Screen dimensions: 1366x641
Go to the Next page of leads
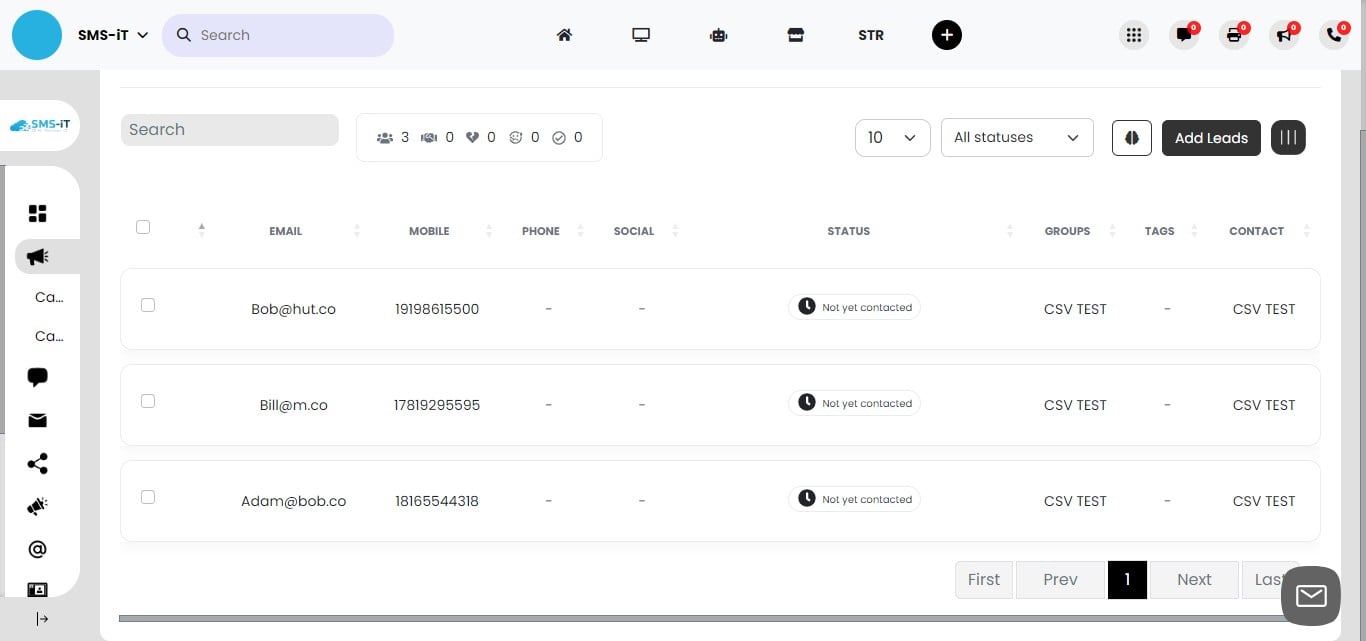1193,579
